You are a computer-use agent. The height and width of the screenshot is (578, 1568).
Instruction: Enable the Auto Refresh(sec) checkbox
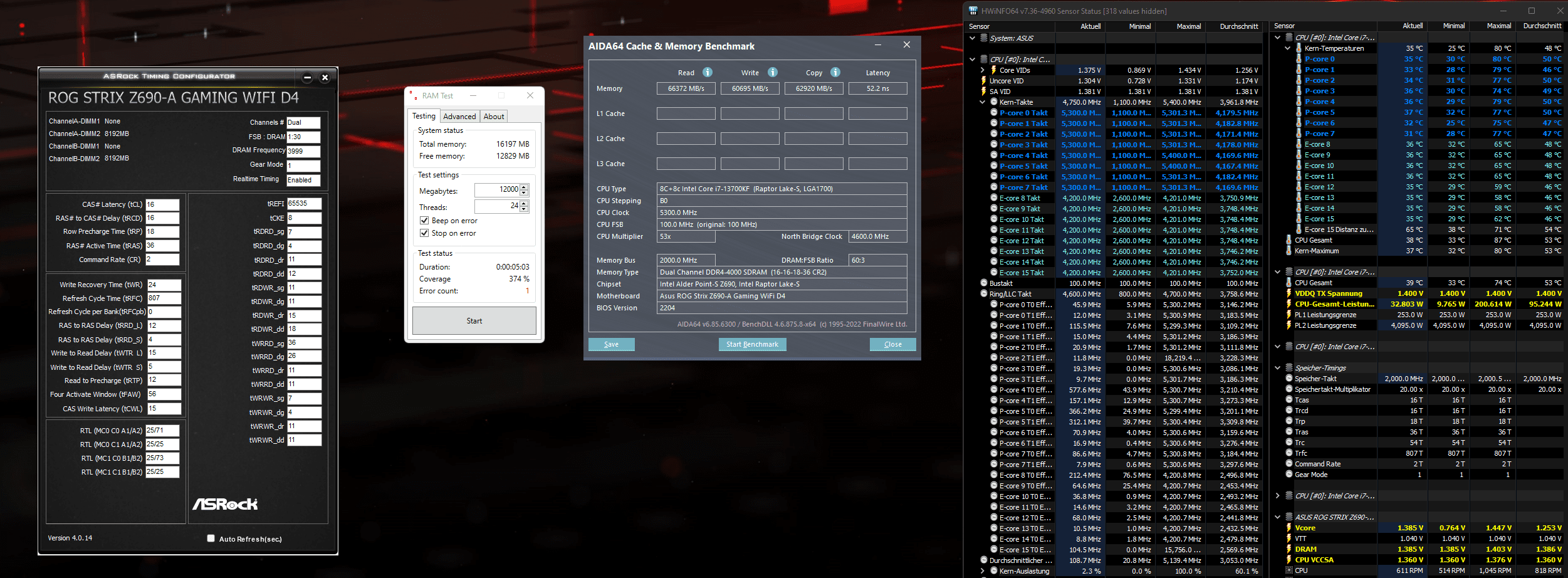pos(211,539)
